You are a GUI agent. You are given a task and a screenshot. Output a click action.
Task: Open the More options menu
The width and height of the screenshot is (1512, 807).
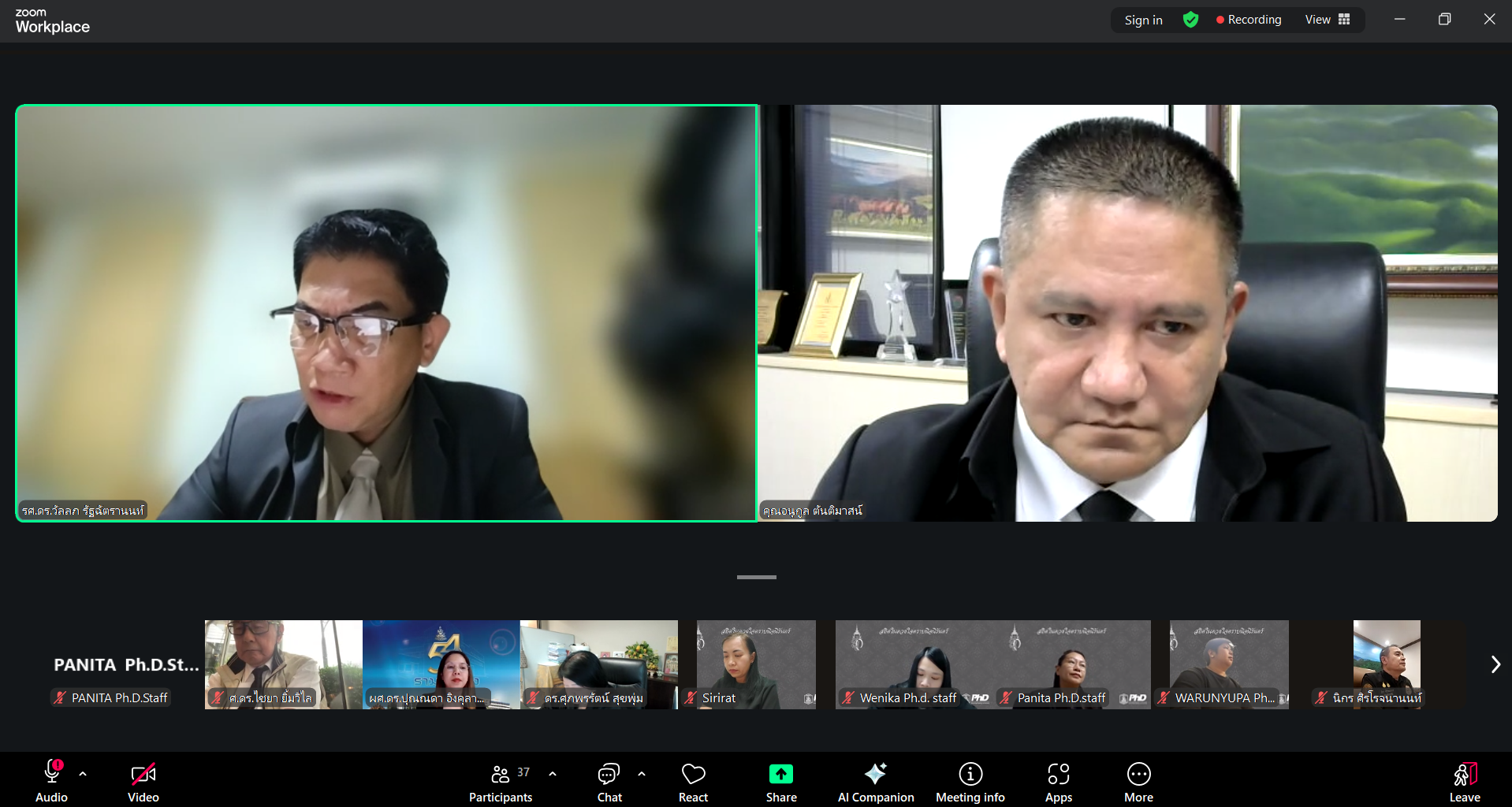[1138, 782]
